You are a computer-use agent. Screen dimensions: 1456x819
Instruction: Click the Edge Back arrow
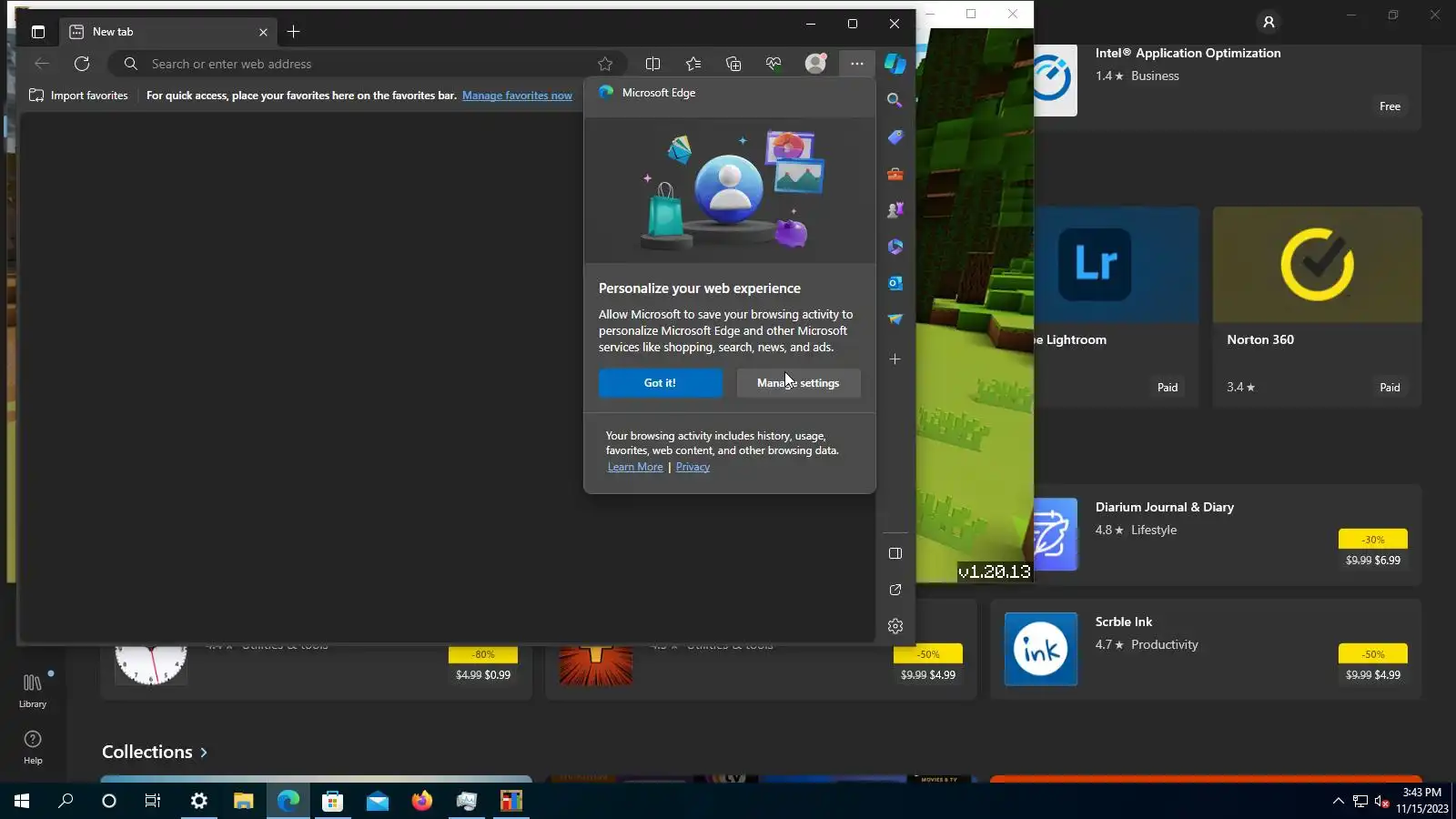point(42,64)
